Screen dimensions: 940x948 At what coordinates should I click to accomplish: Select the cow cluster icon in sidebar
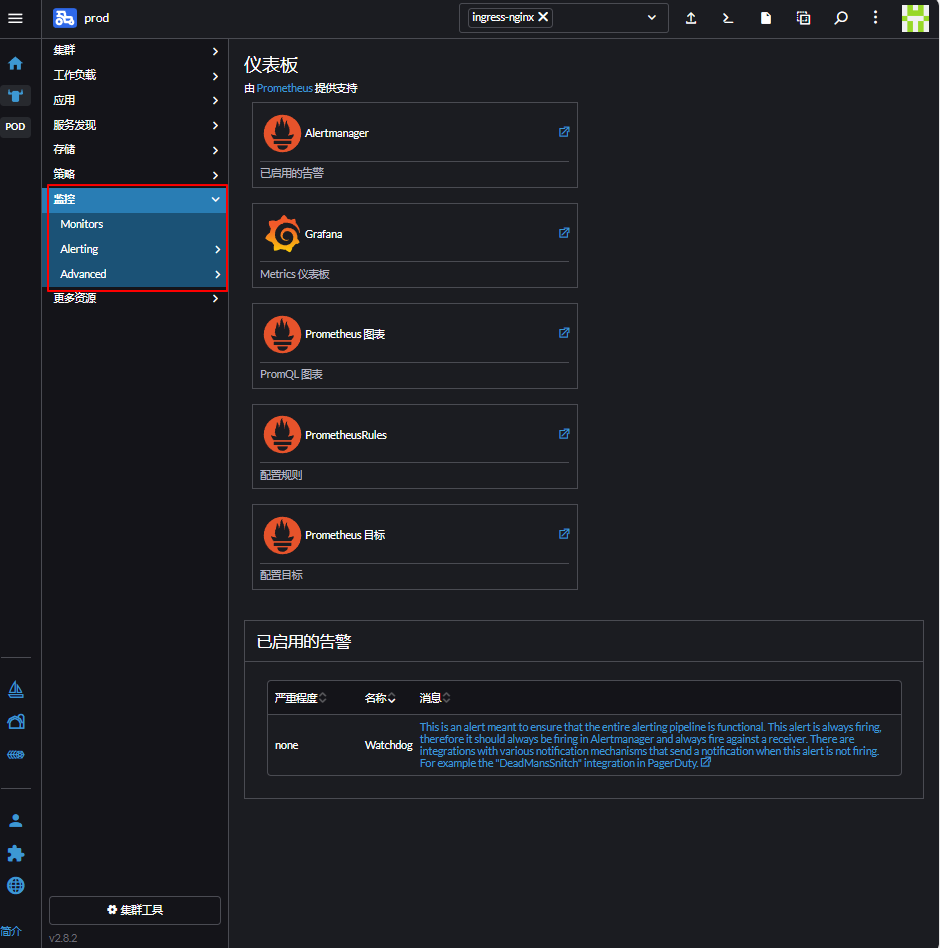tap(15, 96)
